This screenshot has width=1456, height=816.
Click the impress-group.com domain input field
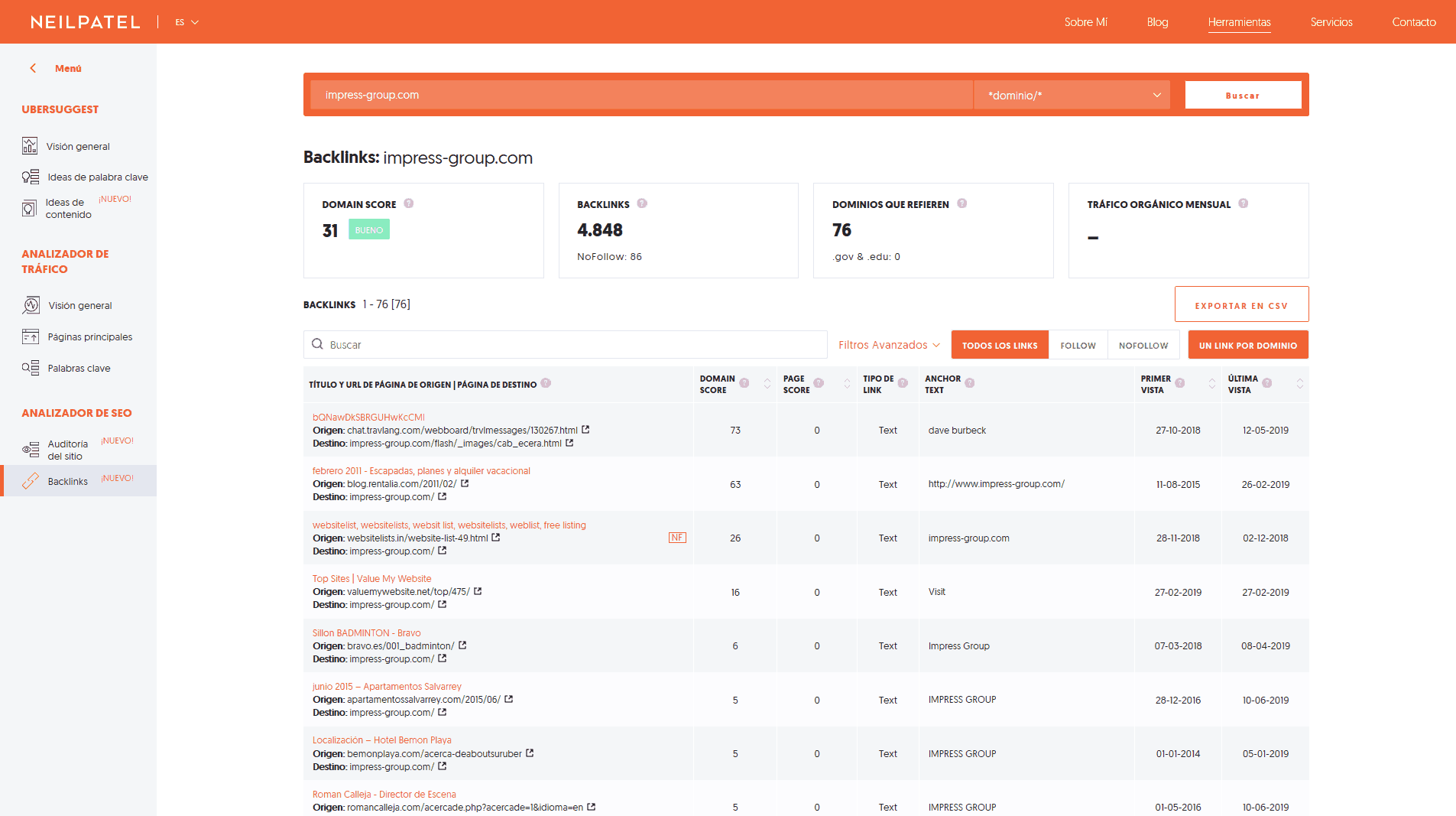pyautogui.click(x=641, y=95)
